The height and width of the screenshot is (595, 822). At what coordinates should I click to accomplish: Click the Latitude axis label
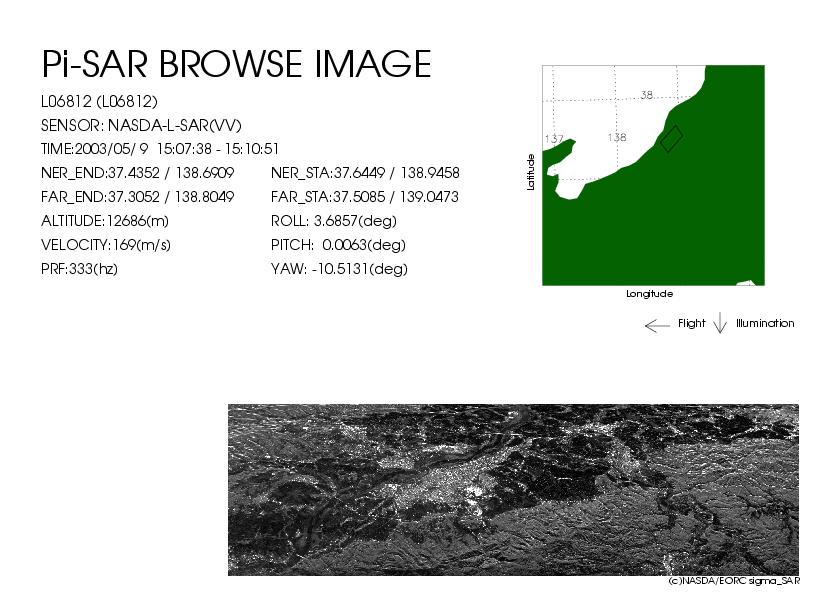click(531, 172)
